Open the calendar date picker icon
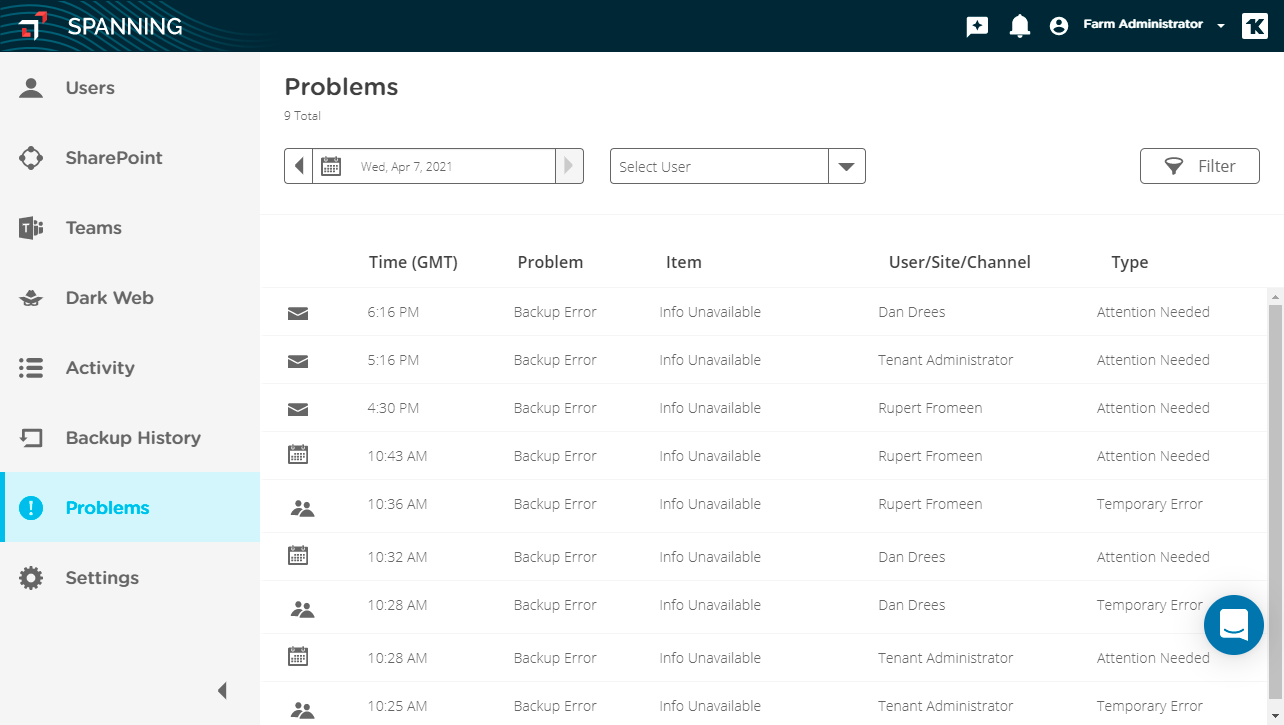Screen dimensions: 1284x725 pos(331,166)
